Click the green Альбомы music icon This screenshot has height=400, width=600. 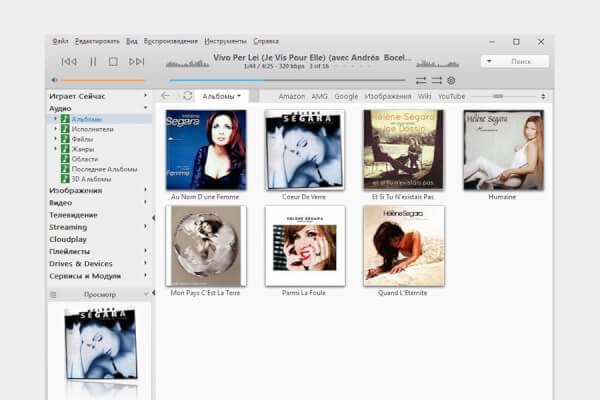click(x=65, y=119)
